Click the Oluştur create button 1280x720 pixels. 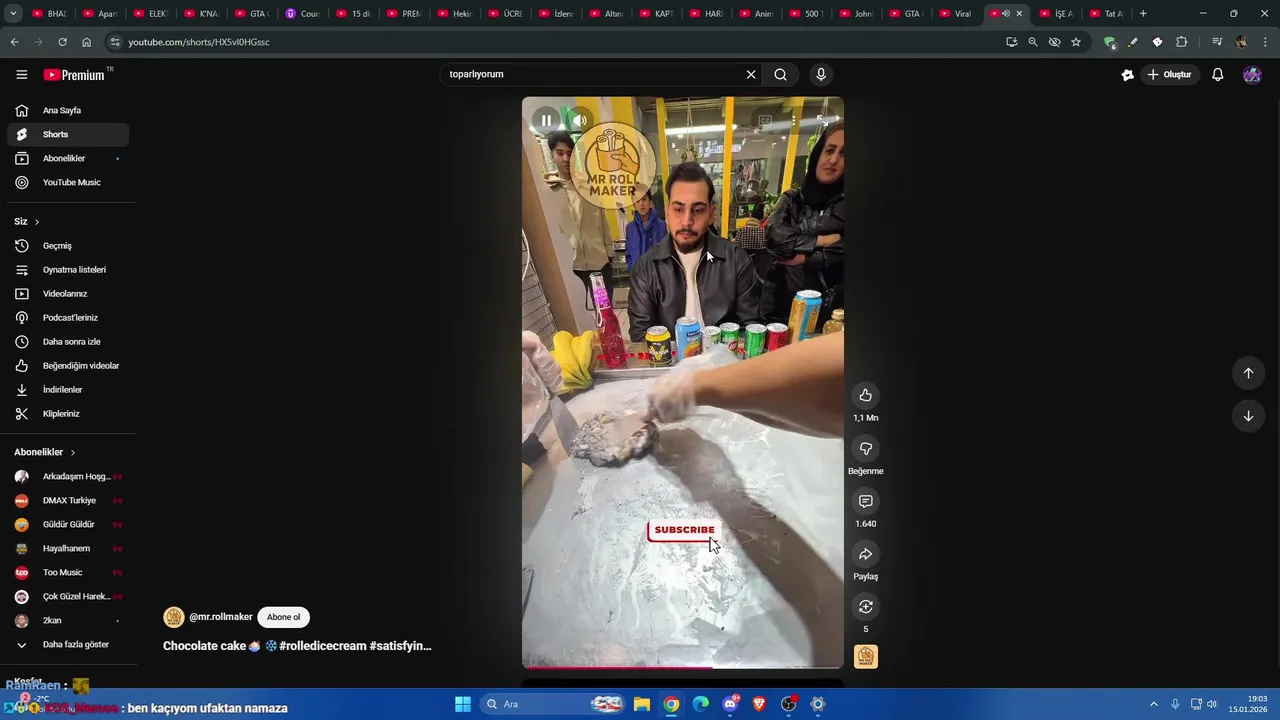click(x=1169, y=75)
